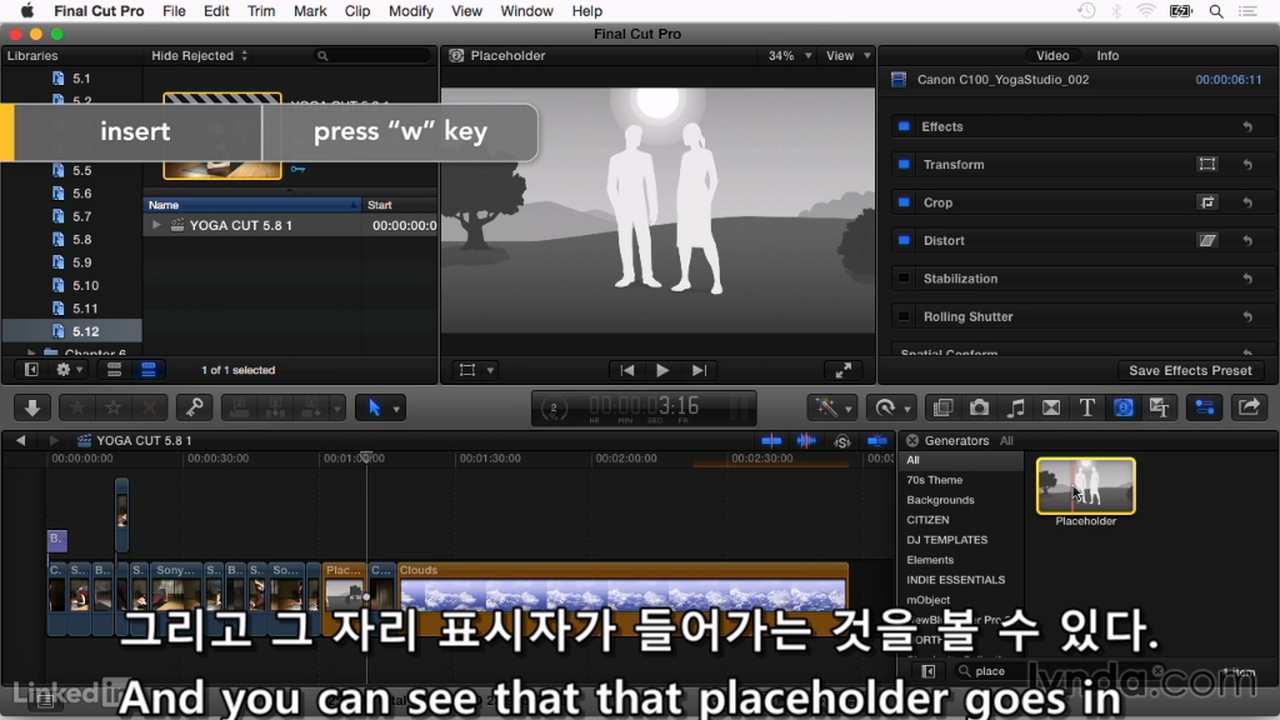Reset the Rolling Shutter section
This screenshot has width=1280, height=720.
(x=1248, y=317)
